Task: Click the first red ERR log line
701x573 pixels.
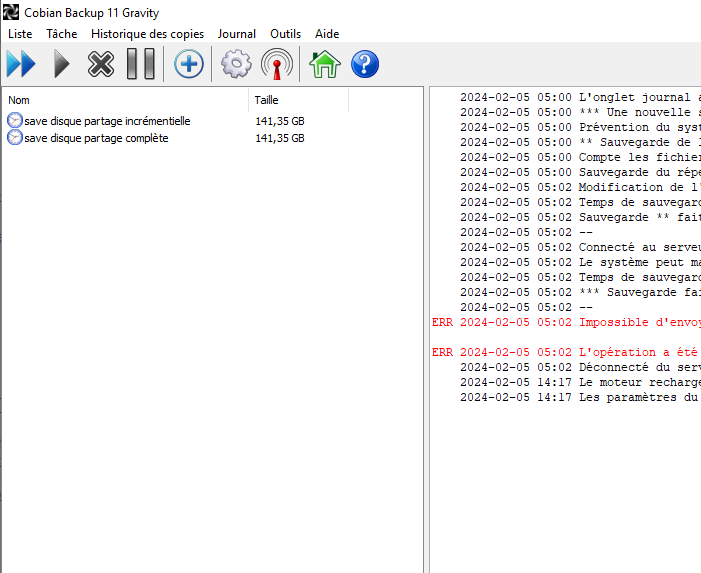Action: click(x=566, y=322)
